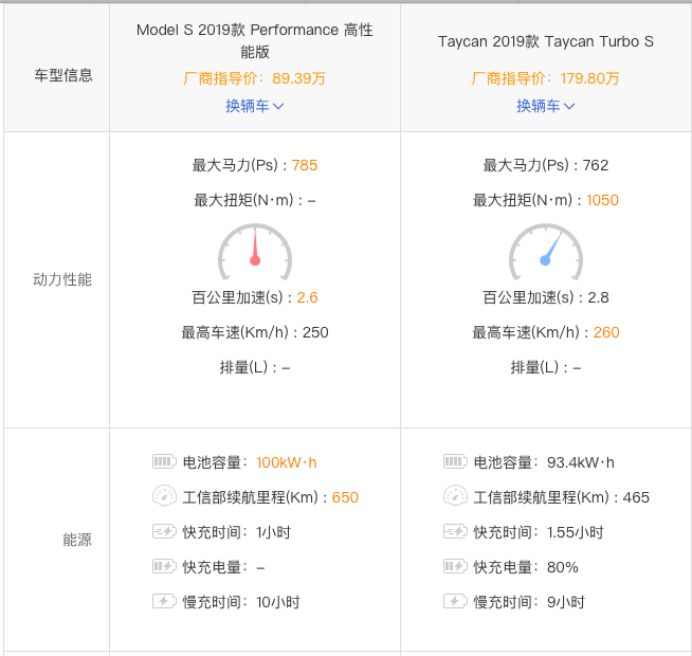Select the Taycan 2019款 Taycan Turbo S title
Screen dimensions: 692x656
[x=545, y=41]
